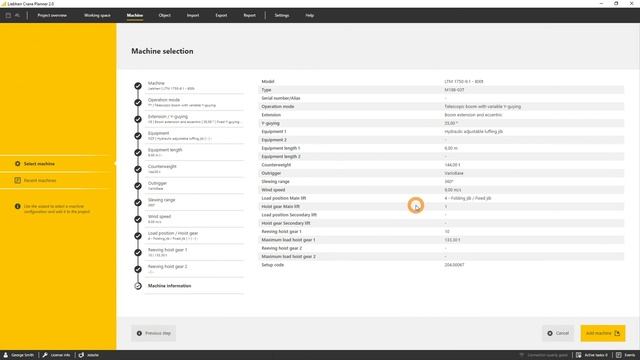Click the Machine step check icon
The height and width of the screenshot is (360, 640).
[x=138, y=86]
